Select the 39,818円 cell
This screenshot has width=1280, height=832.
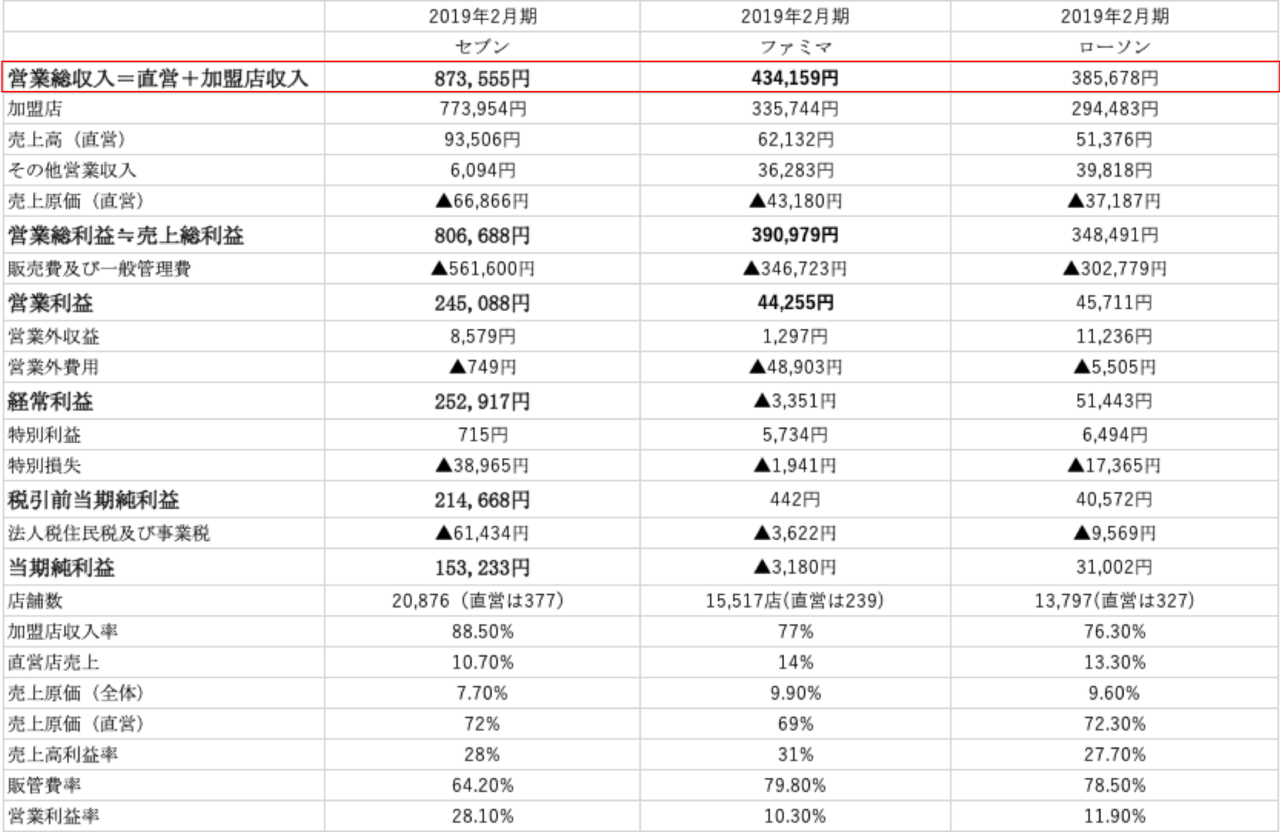point(1115,170)
